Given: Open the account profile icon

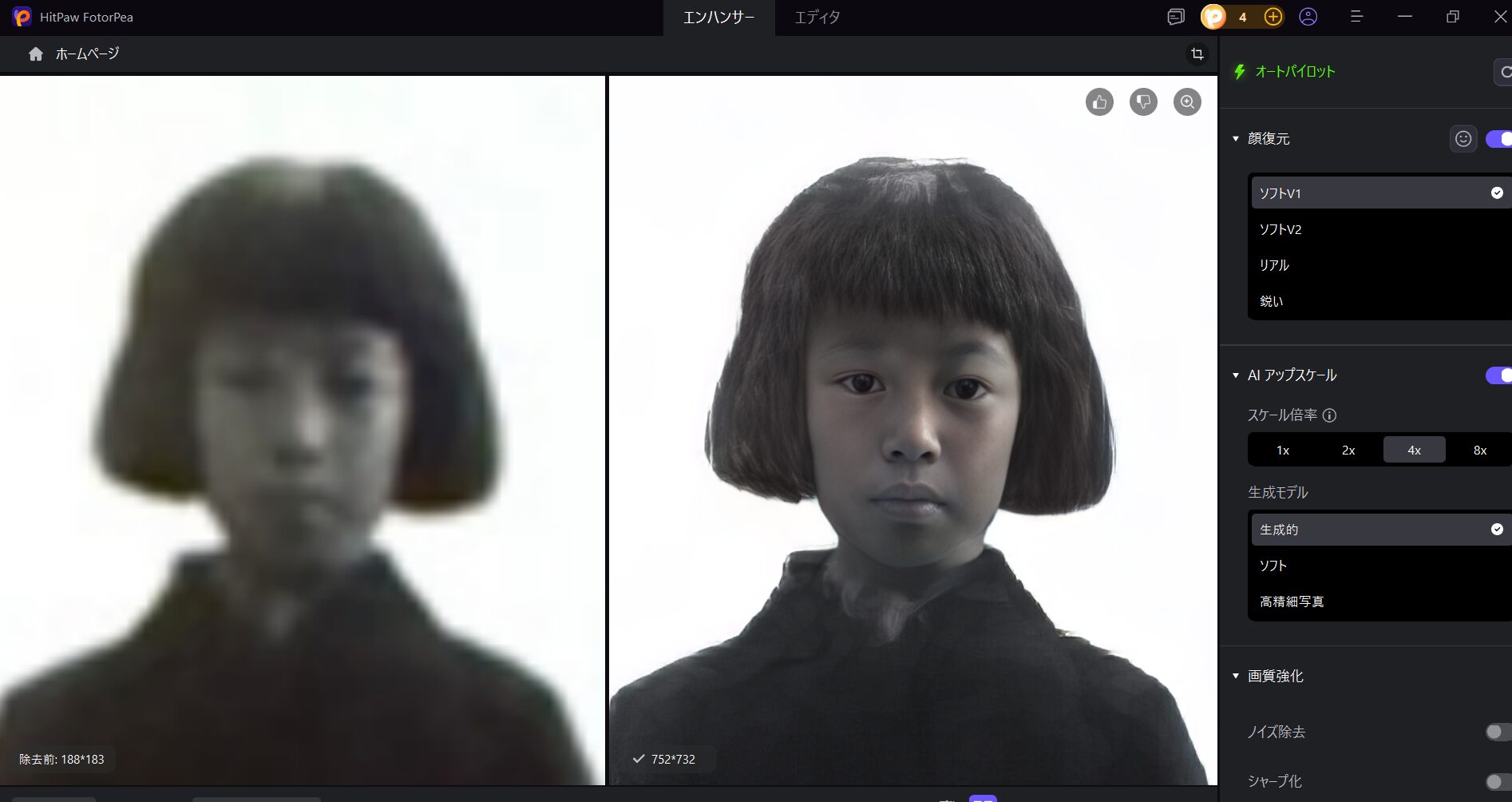Looking at the screenshot, I should pyautogui.click(x=1309, y=17).
